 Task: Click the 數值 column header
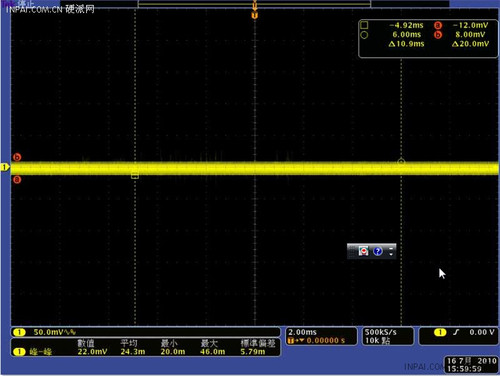pyautogui.click(x=86, y=343)
